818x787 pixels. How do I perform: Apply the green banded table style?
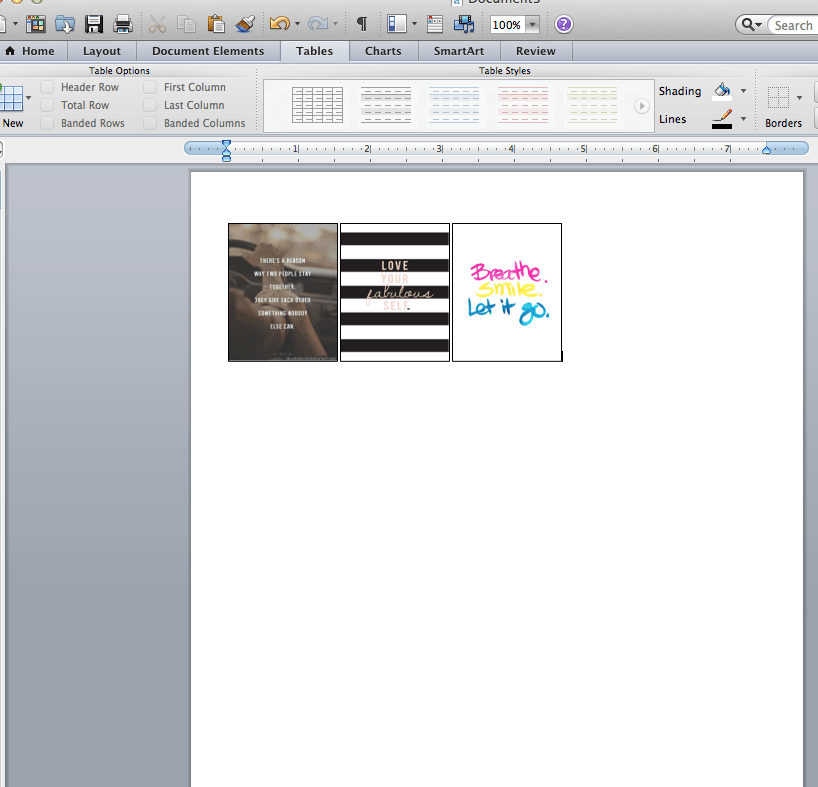click(592, 105)
